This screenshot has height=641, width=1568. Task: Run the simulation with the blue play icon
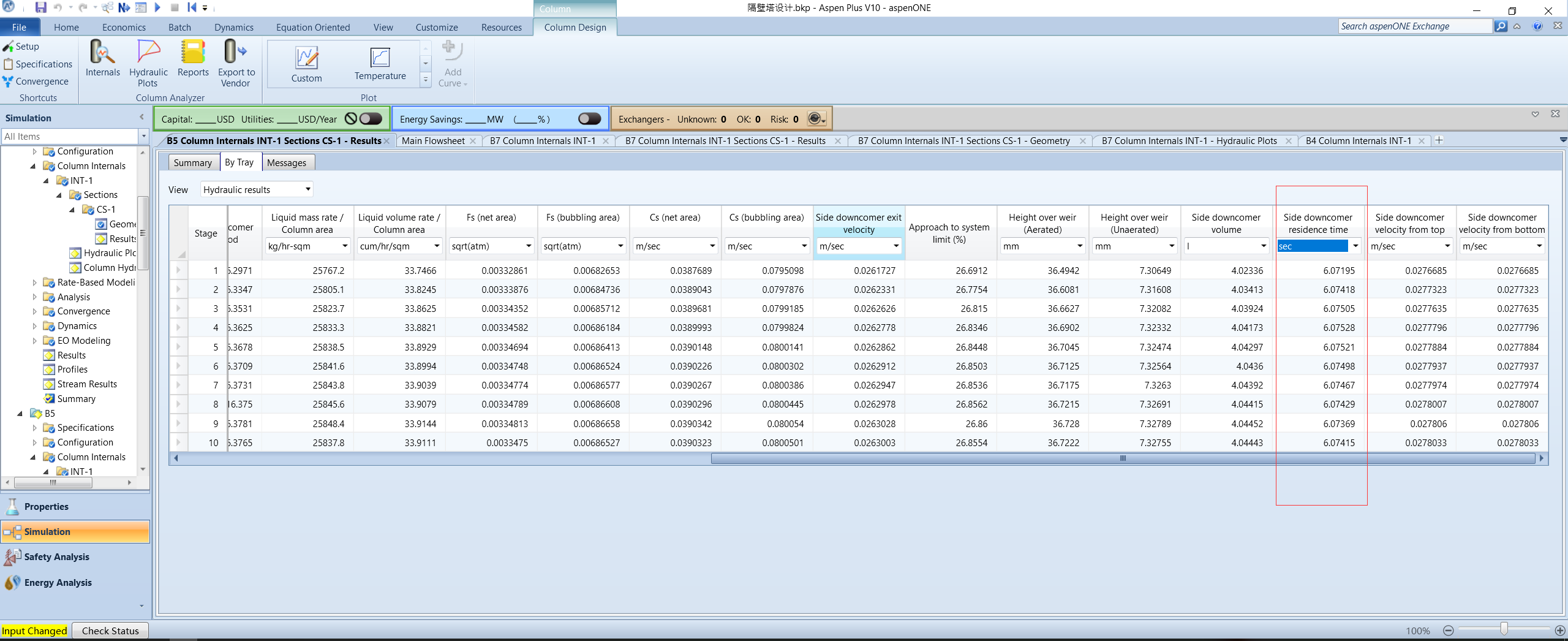(x=157, y=8)
